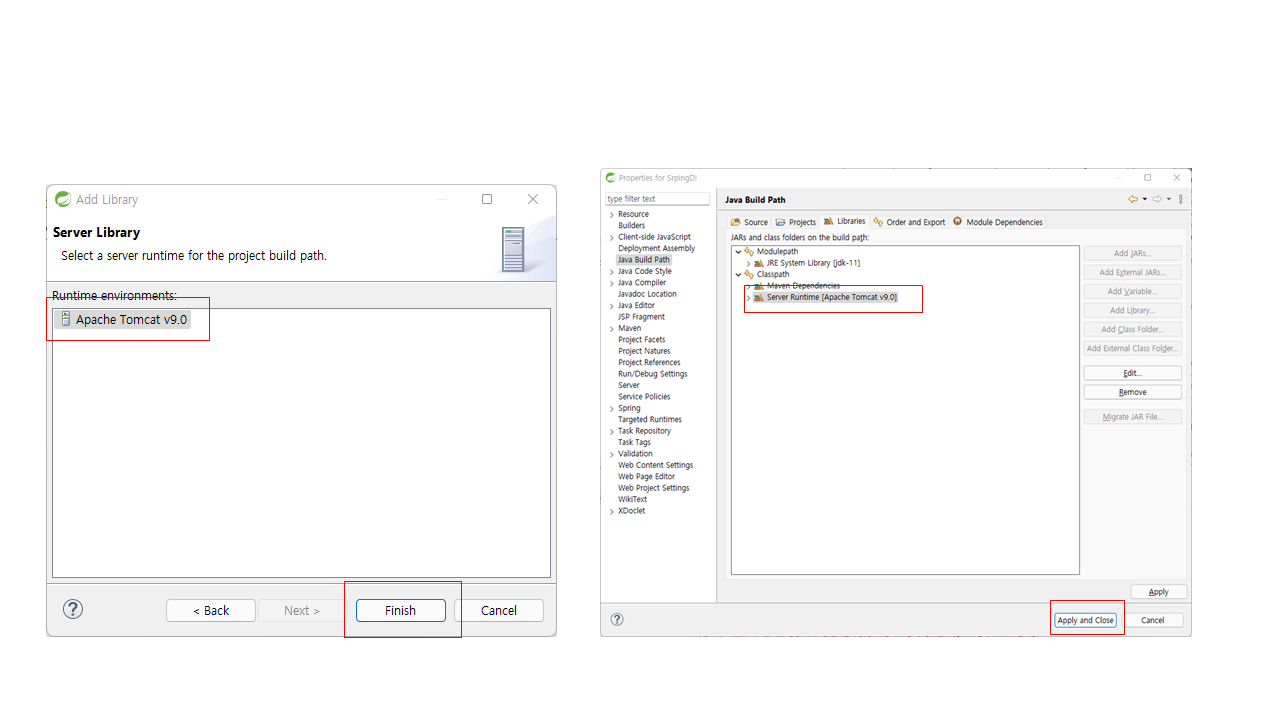Click the Apply button in Properties

pyautogui.click(x=1158, y=592)
